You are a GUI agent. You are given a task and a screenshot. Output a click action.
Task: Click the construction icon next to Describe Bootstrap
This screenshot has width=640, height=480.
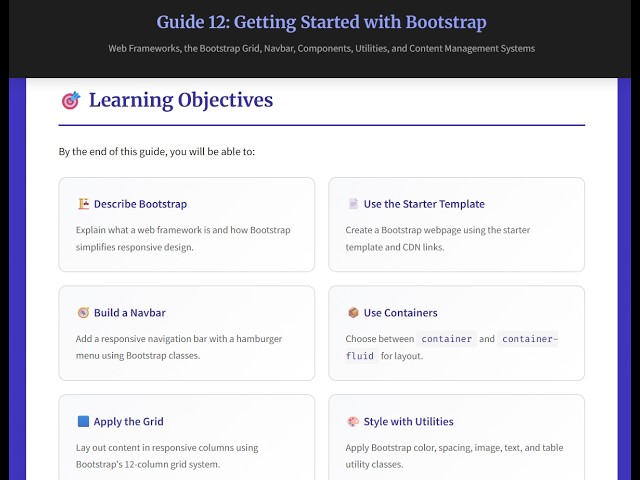83,203
